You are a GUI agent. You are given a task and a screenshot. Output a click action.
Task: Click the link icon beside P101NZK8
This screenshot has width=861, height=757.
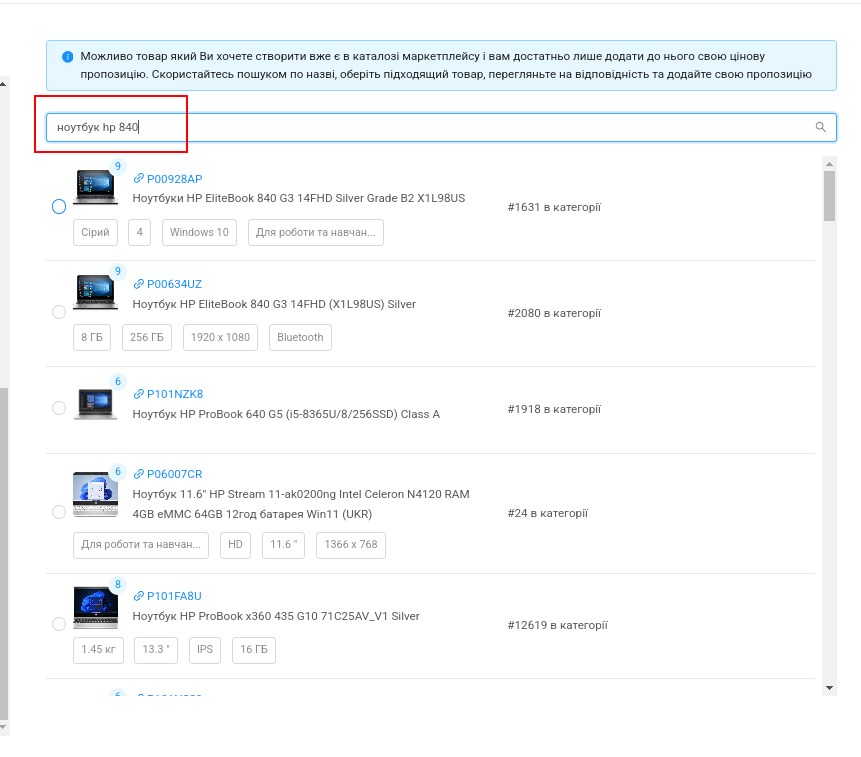pyautogui.click(x=139, y=394)
